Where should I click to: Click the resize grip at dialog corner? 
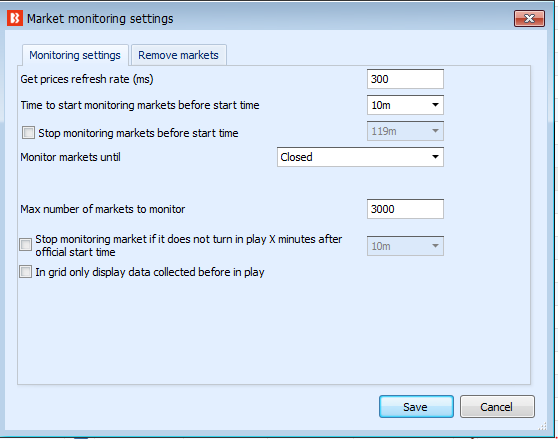click(x=543, y=426)
